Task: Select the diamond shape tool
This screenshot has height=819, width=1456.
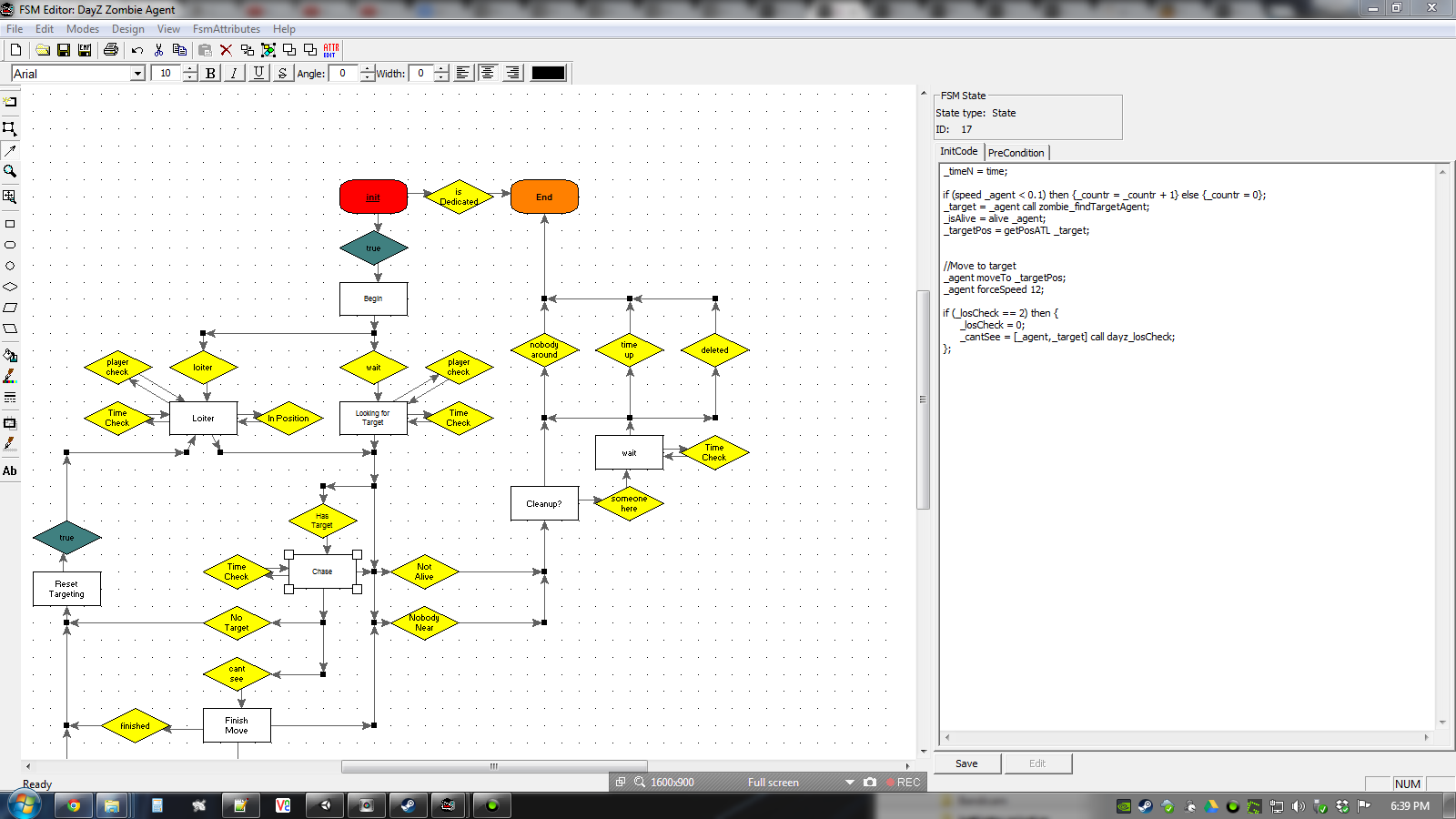Action: coord(10,287)
